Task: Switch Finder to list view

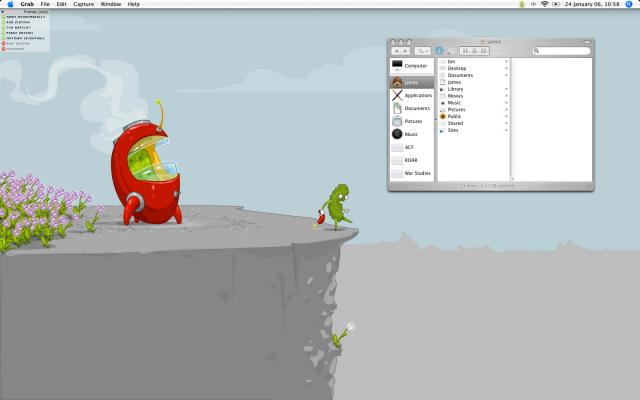Action: pos(474,51)
